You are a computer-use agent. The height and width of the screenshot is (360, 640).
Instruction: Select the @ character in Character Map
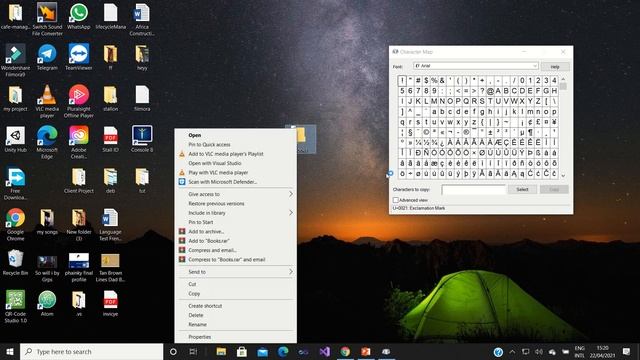[x=490, y=91]
